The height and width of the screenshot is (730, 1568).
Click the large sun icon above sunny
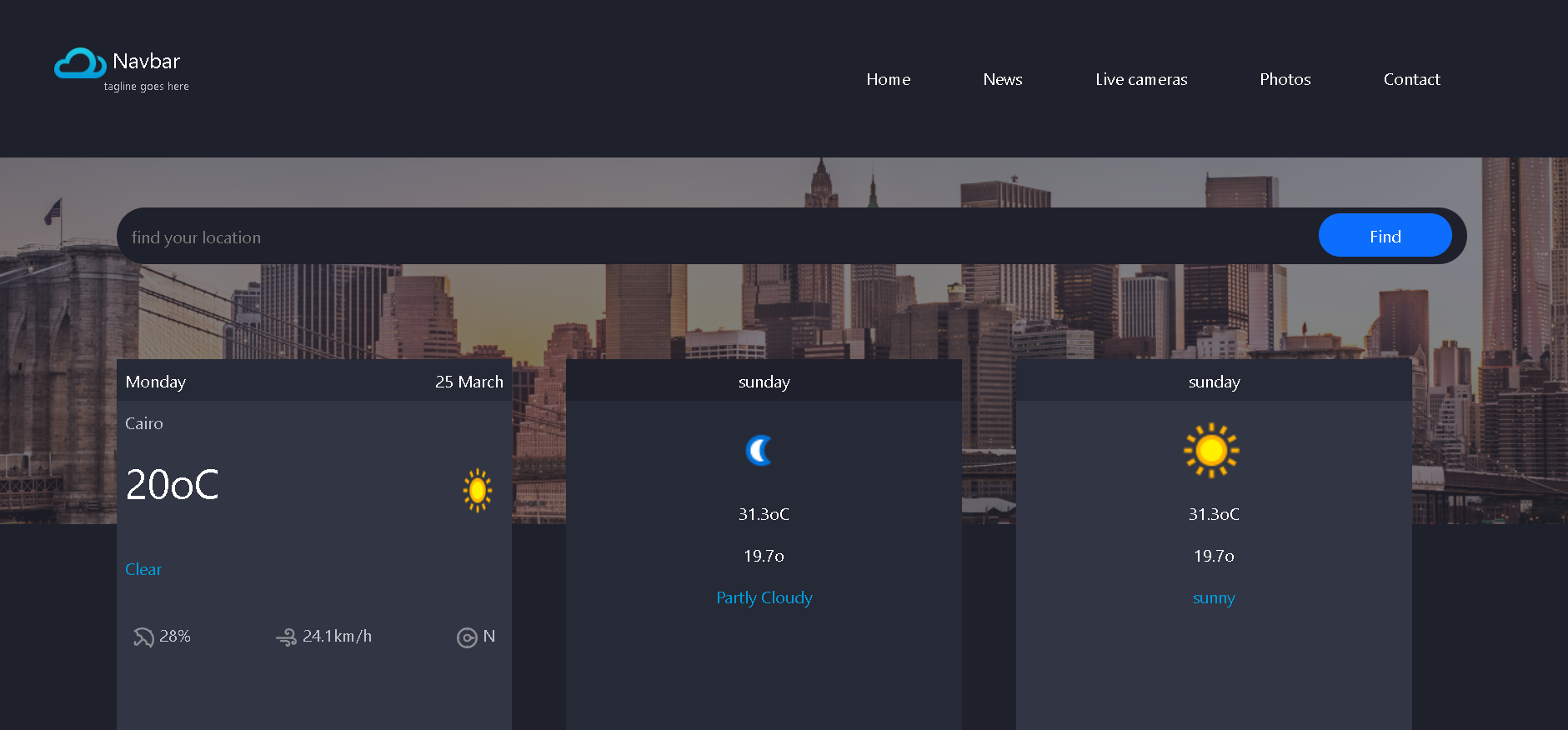pyautogui.click(x=1211, y=451)
